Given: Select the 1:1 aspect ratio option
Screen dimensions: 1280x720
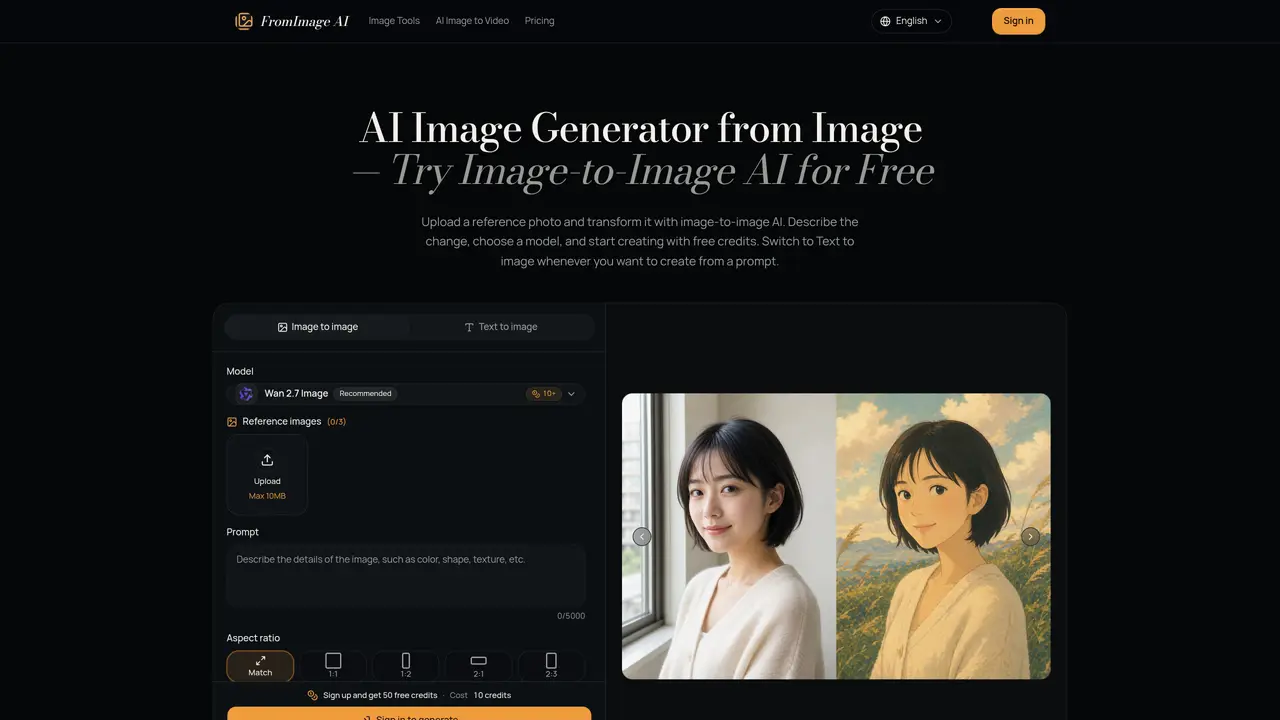Looking at the screenshot, I should [333, 666].
